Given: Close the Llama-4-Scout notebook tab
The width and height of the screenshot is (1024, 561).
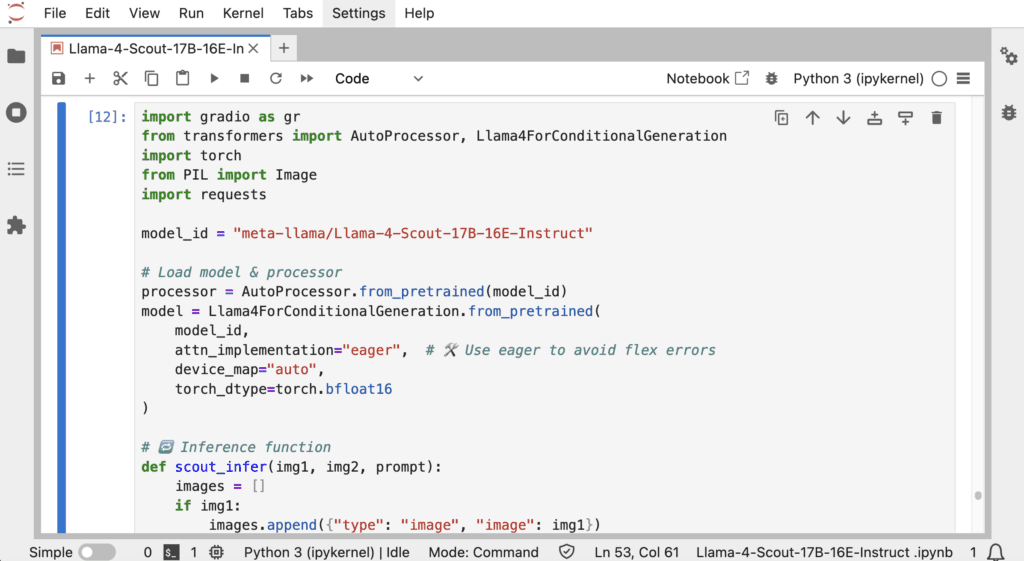Looking at the screenshot, I should [x=253, y=48].
